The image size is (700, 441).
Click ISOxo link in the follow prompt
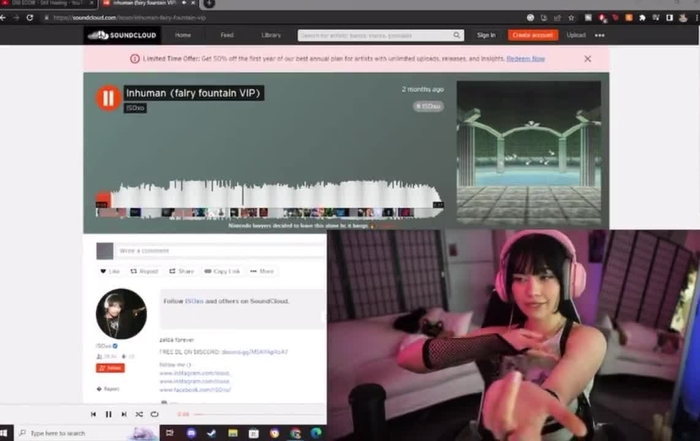(x=194, y=301)
